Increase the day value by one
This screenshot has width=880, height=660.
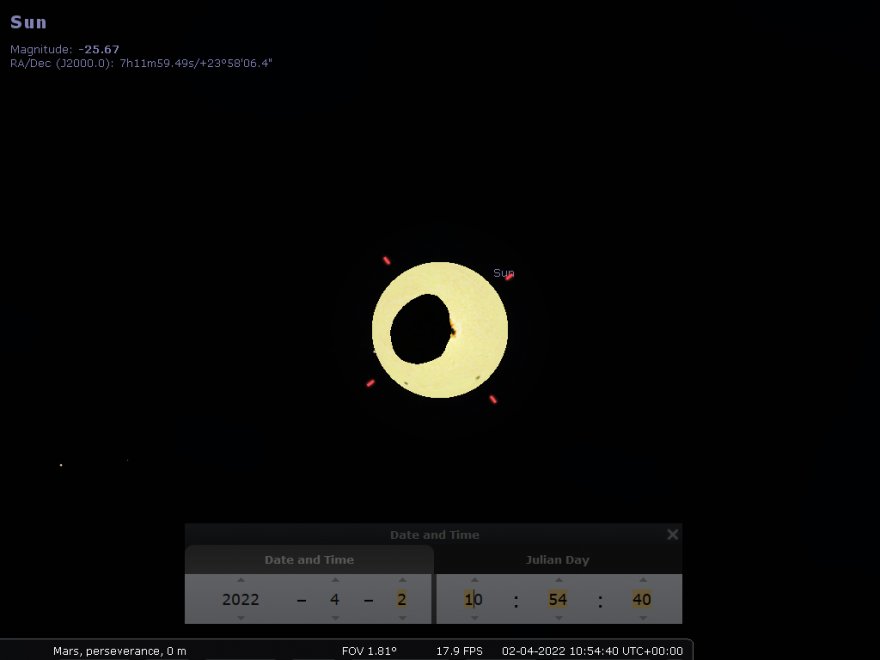pyautogui.click(x=401, y=580)
